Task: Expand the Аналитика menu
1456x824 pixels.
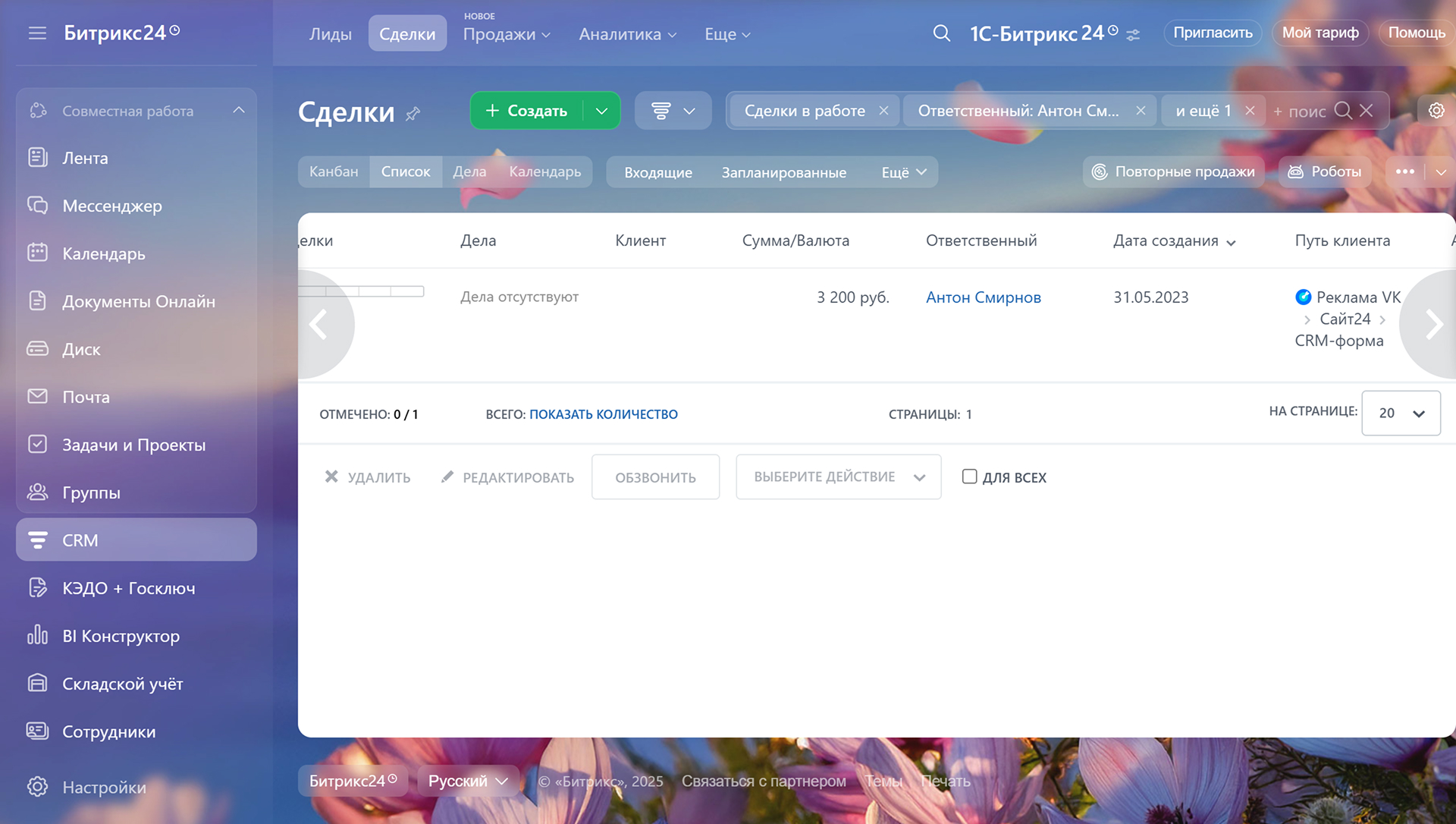Action: (x=627, y=34)
